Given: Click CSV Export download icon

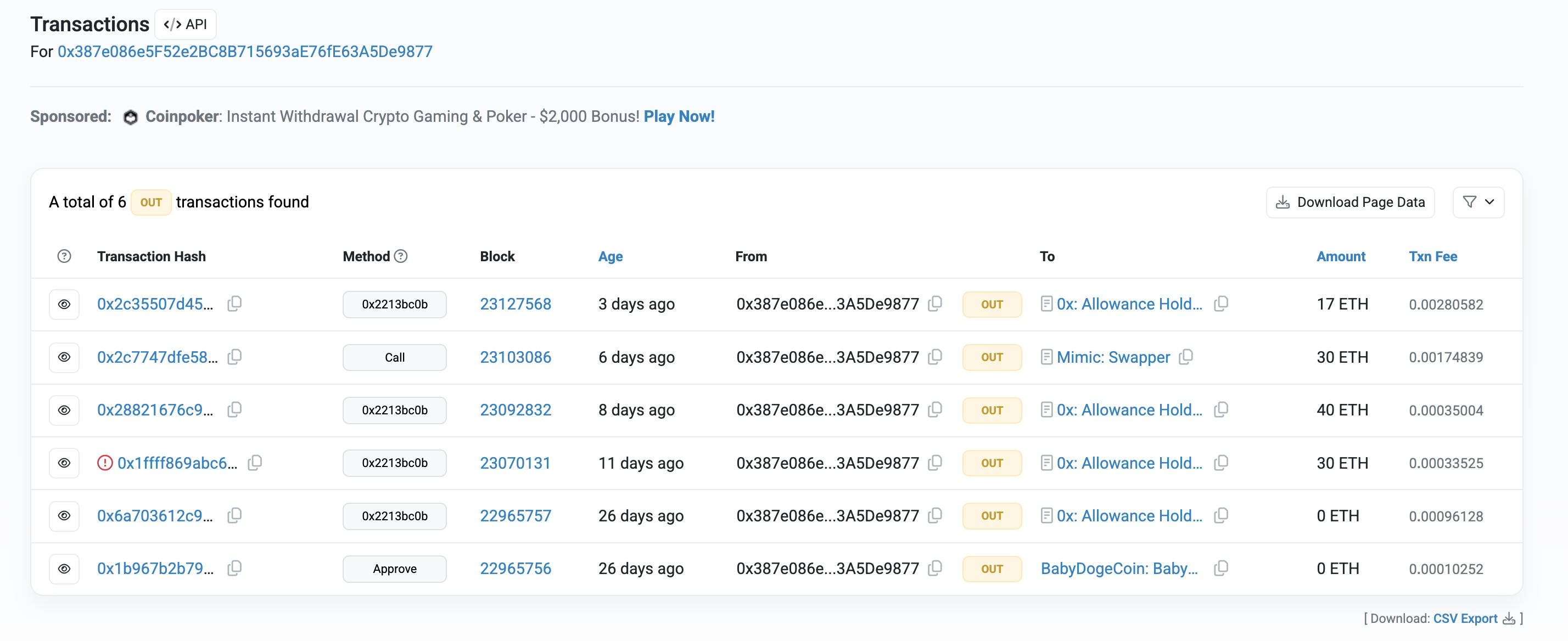Looking at the screenshot, I should 1509,618.
